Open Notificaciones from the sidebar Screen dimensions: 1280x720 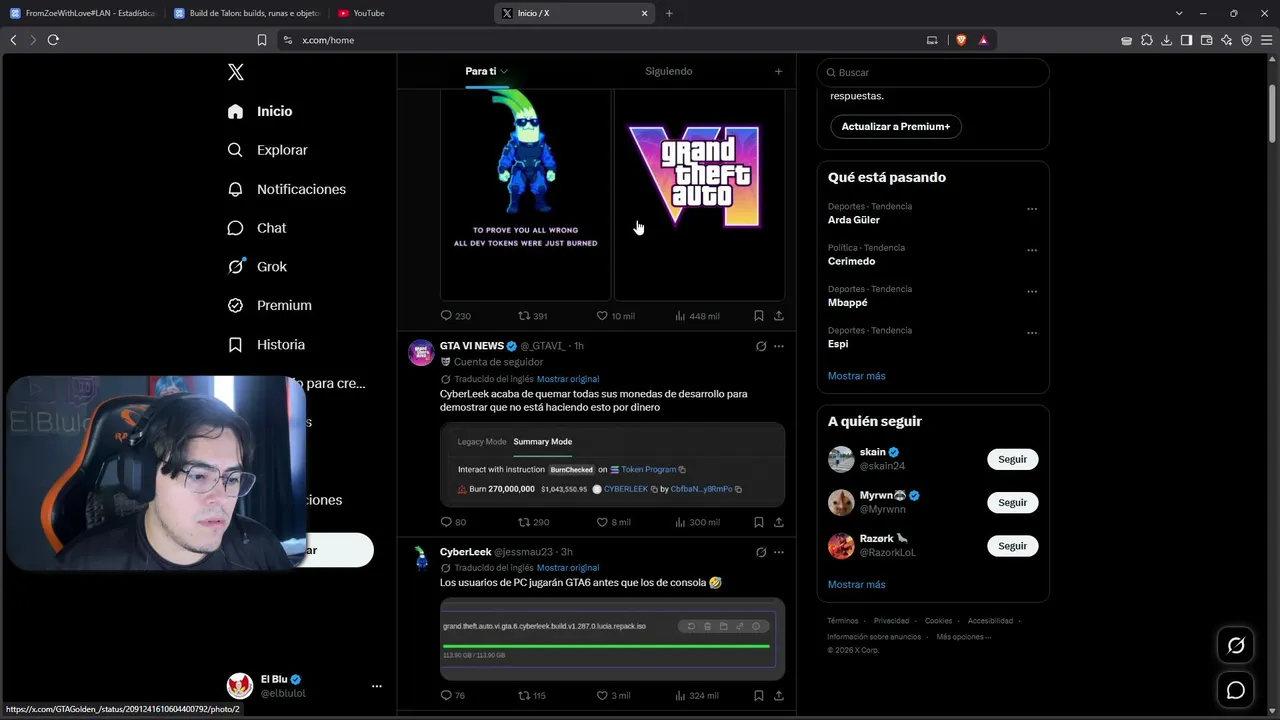[x=286, y=189]
